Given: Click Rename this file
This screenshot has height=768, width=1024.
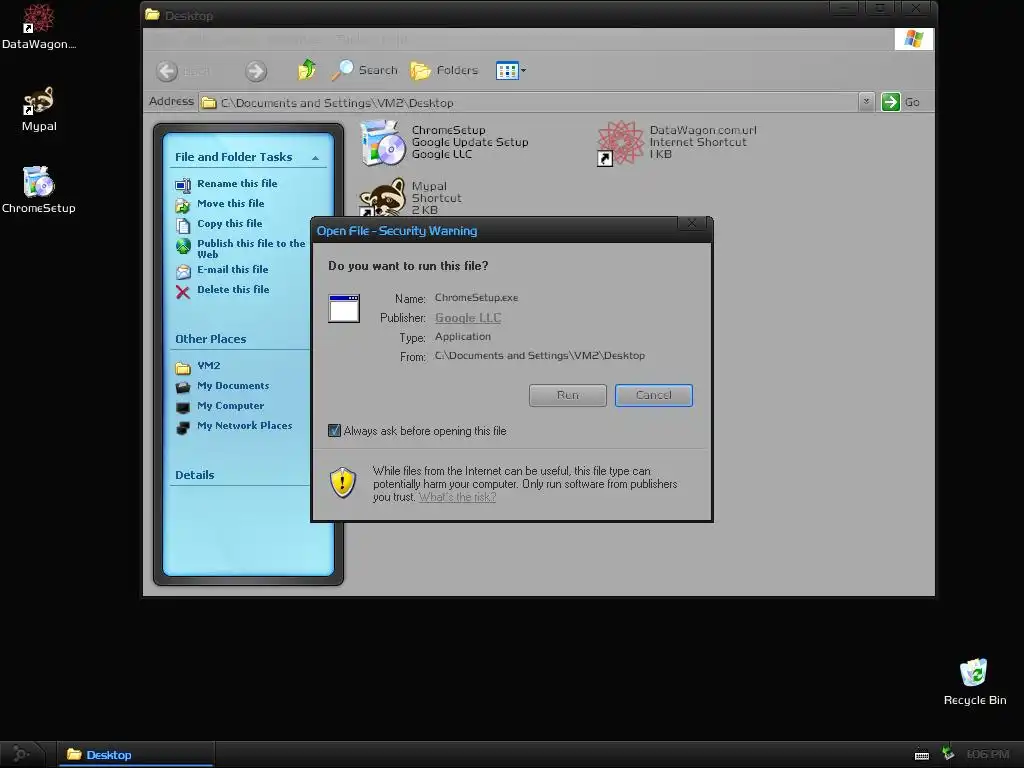Looking at the screenshot, I should (237, 184).
